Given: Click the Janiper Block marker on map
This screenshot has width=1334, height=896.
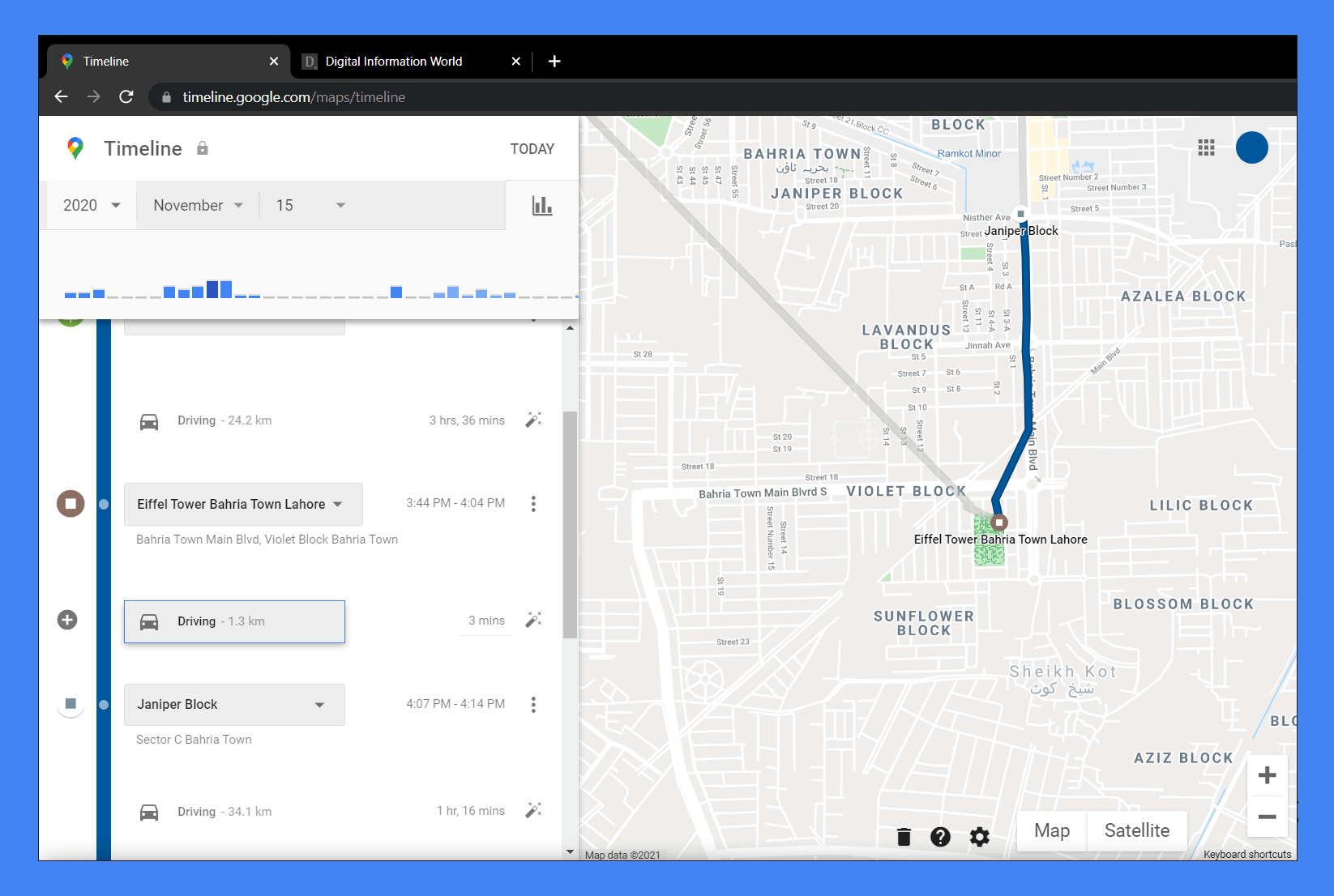Looking at the screenshot, I should coord(1021,214).
